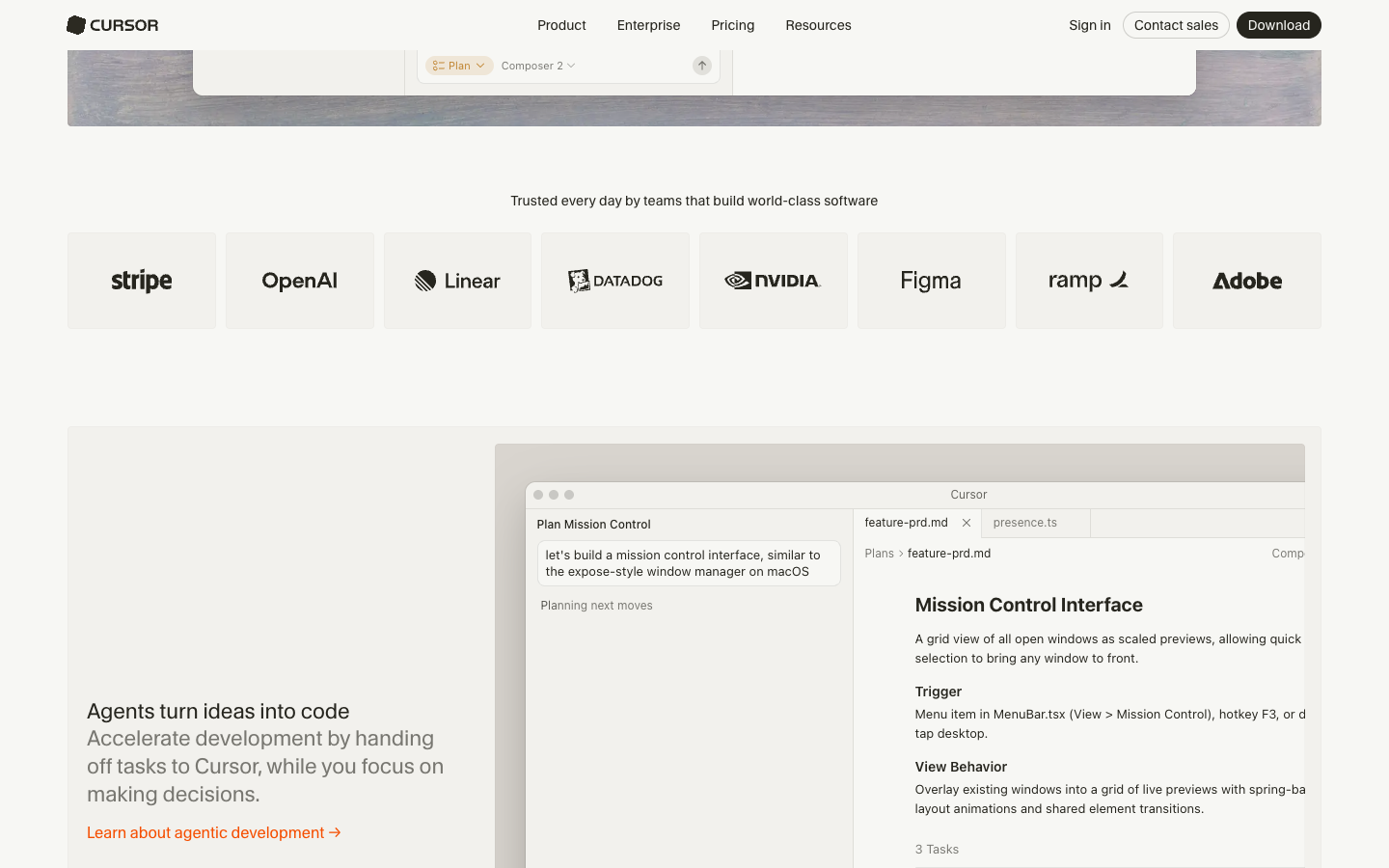Click the Contact sales button
The height and width of the screenshot is (868, 1389).
pos(1176,25)
